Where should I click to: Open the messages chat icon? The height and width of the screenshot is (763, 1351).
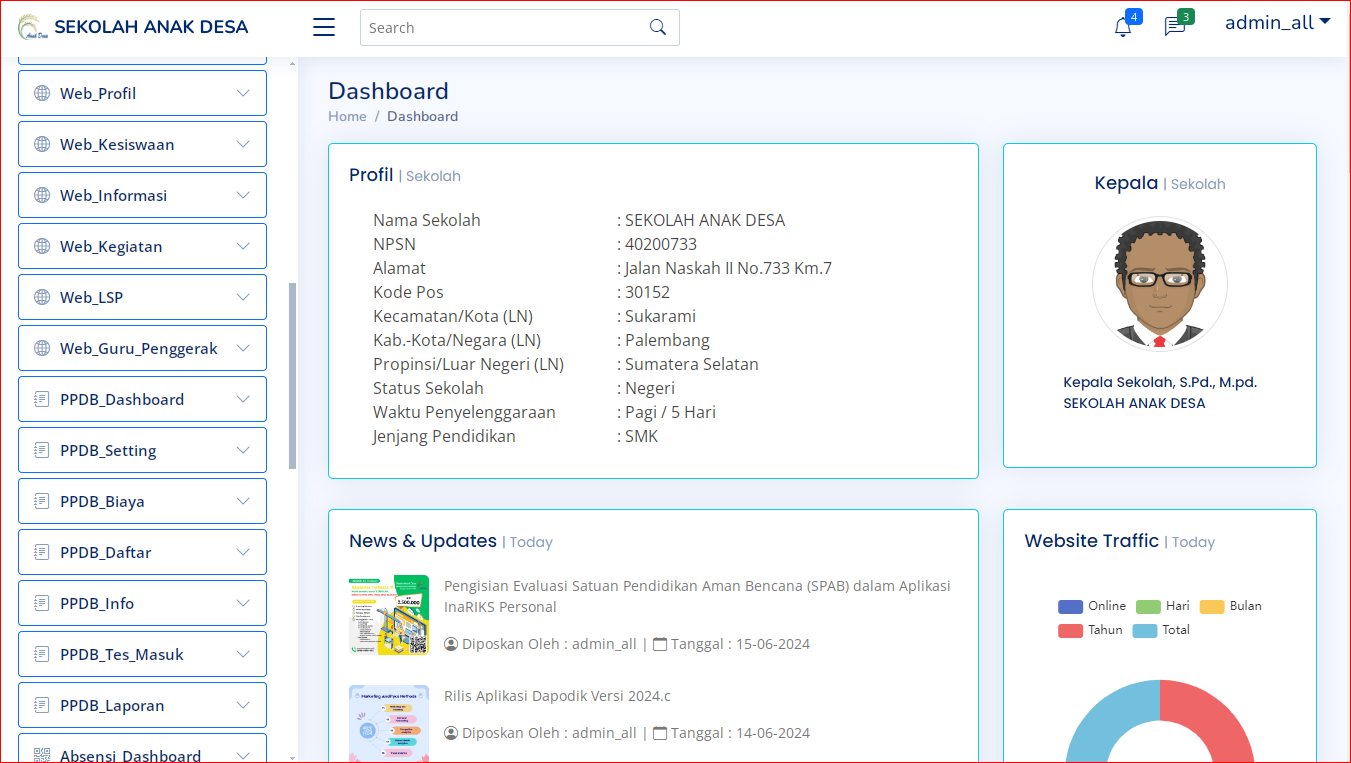tap(1175, 27)
